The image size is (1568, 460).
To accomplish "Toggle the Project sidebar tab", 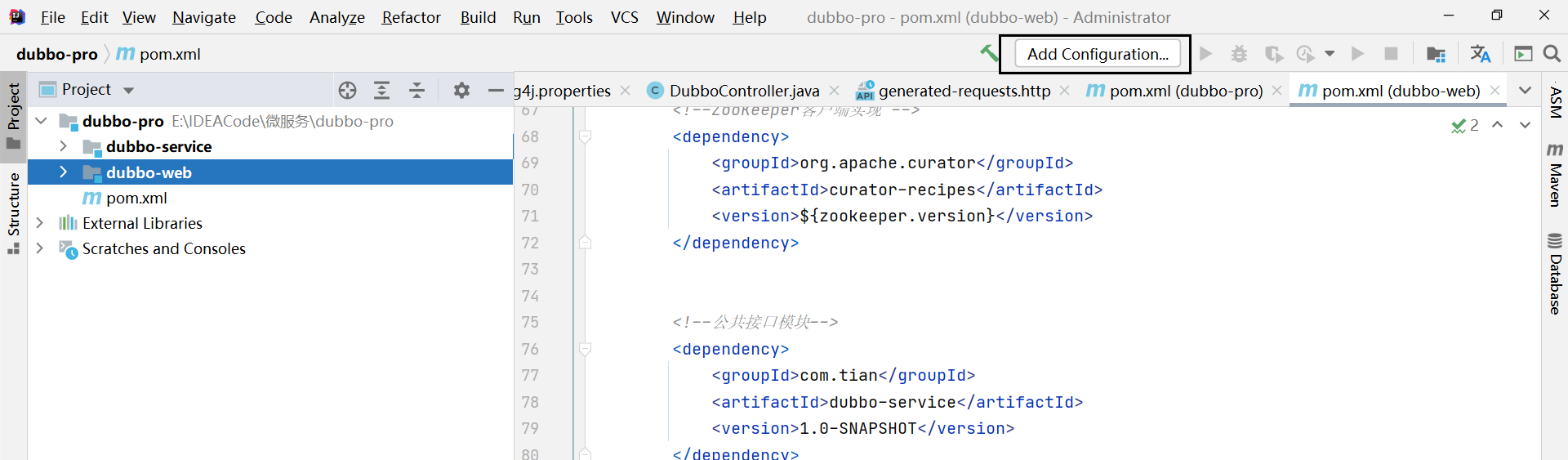I will (x=14, y=116).
